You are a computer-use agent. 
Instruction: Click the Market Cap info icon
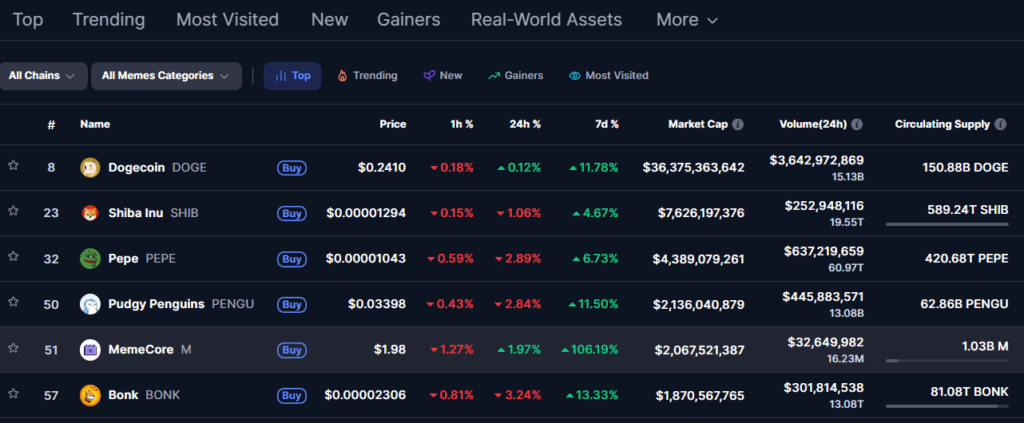point(738,124)
